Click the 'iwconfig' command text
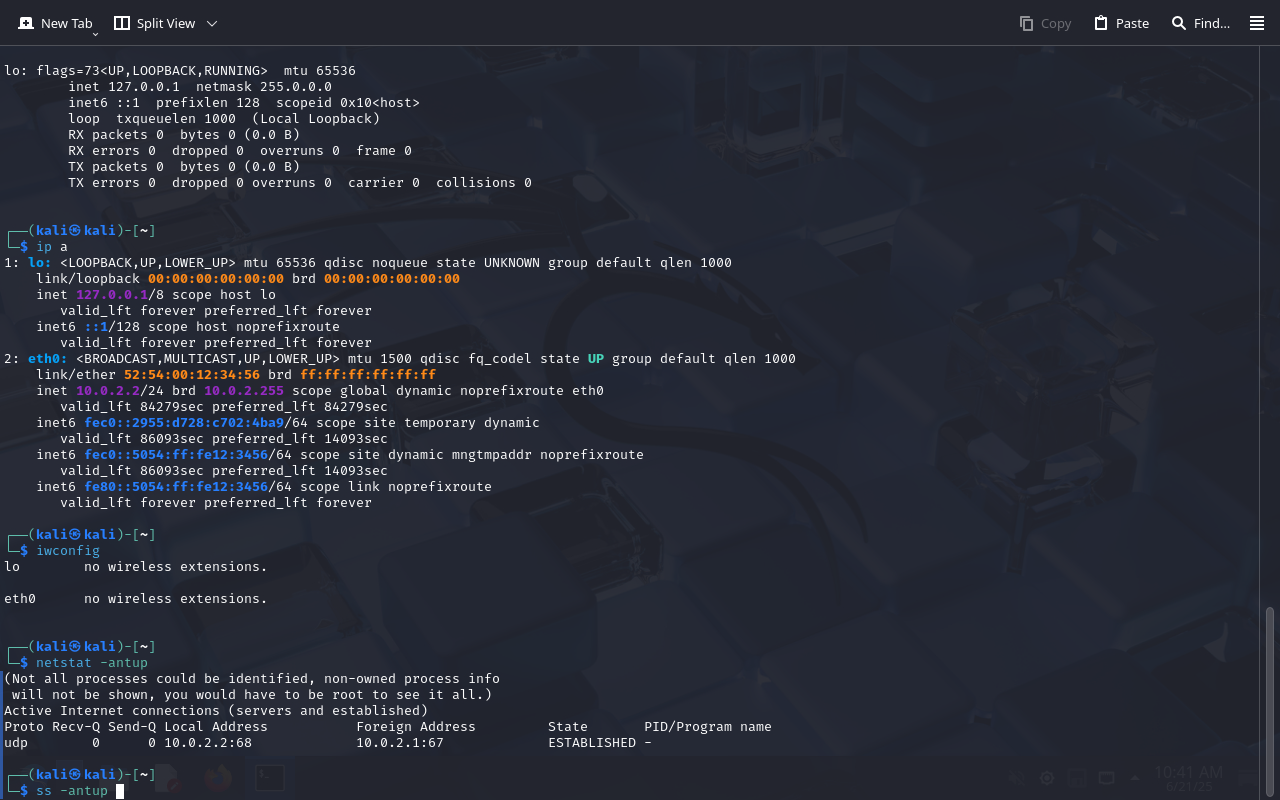This screenshot has height=800, width=1280. (x=68, y=551)
